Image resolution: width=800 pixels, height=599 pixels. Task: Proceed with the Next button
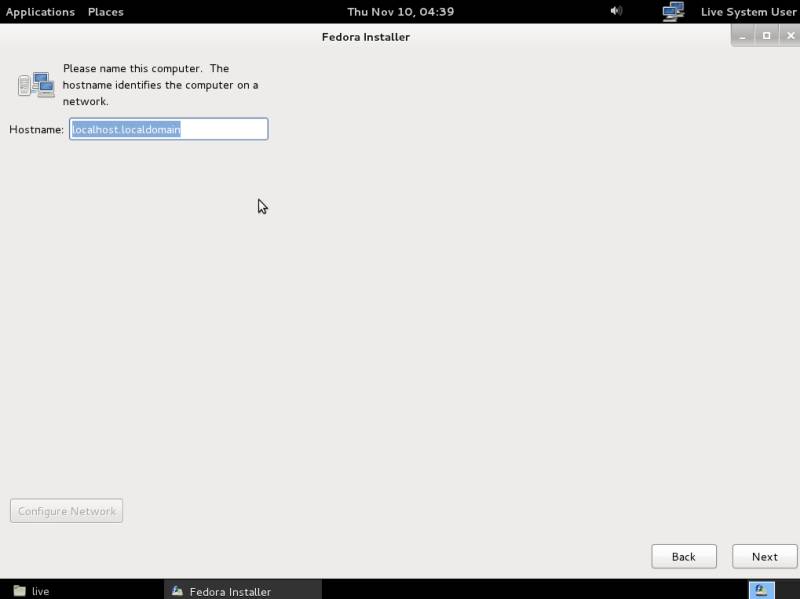pyautogui.click(x=764, y=557)
